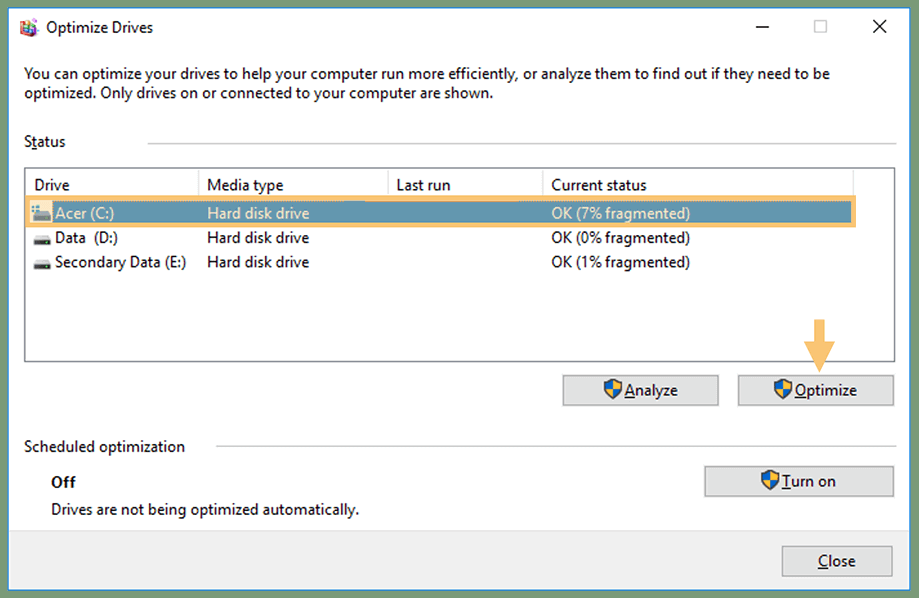
Task: Select the highlighted Acer (C:) drive row
Action: click(x=300, y=212)
